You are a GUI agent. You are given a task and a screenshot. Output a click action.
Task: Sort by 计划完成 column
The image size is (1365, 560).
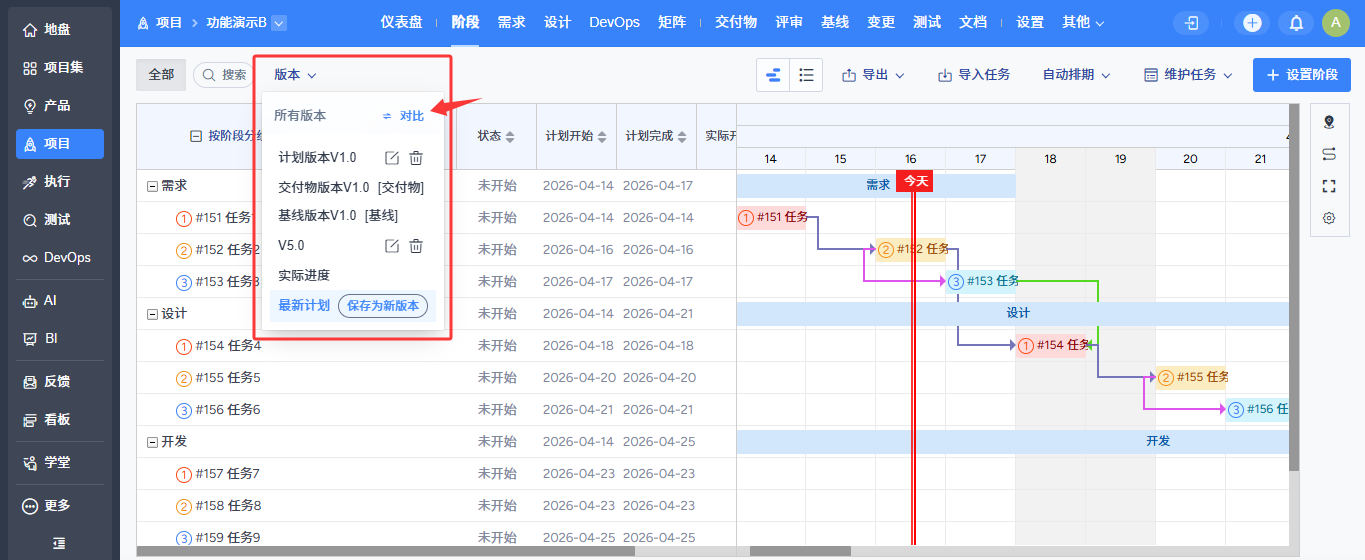655,136
